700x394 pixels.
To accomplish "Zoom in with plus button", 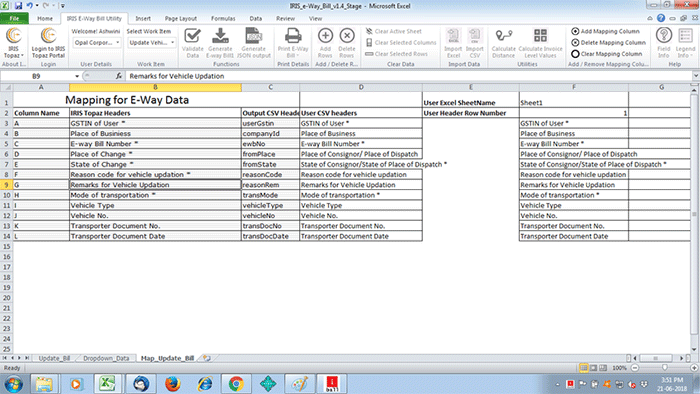I will click(694, 368).
